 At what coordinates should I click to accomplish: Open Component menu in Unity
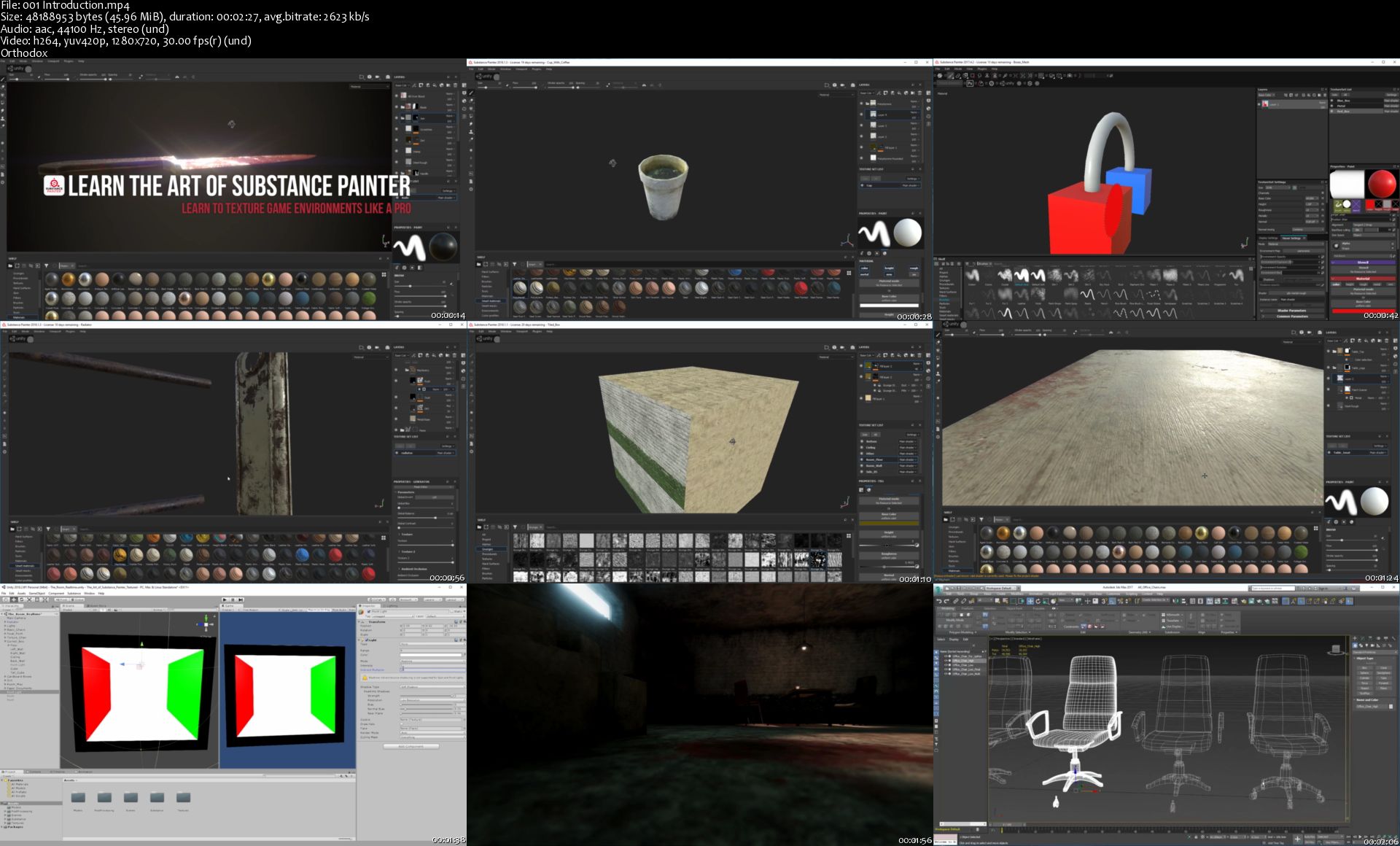[56, 594]
